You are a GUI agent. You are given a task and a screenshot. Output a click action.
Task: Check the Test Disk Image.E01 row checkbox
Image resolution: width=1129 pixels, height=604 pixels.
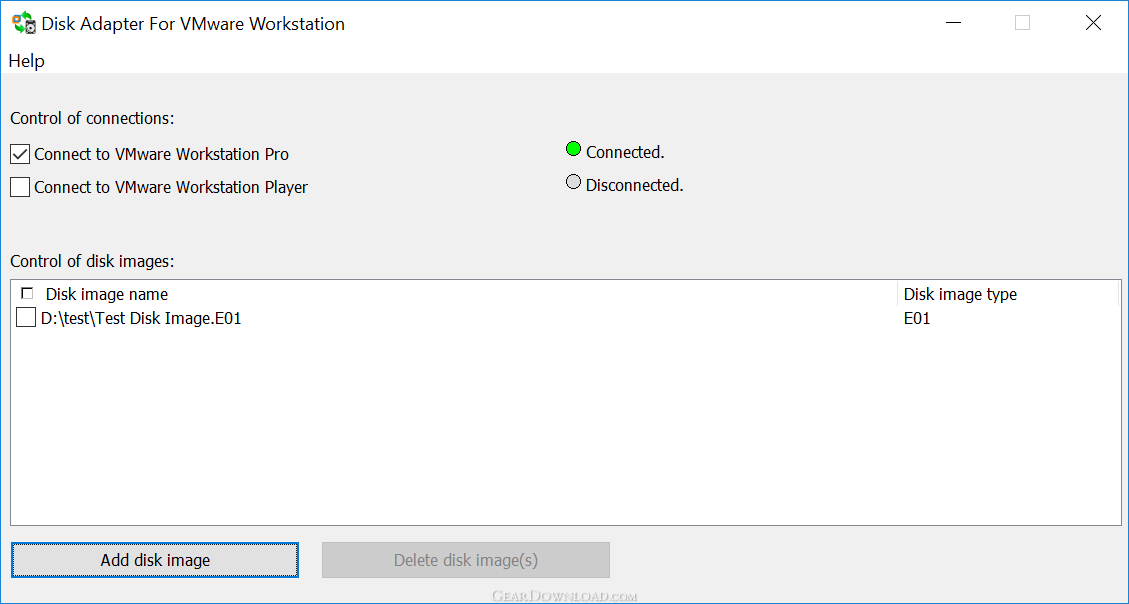(26, 317)
